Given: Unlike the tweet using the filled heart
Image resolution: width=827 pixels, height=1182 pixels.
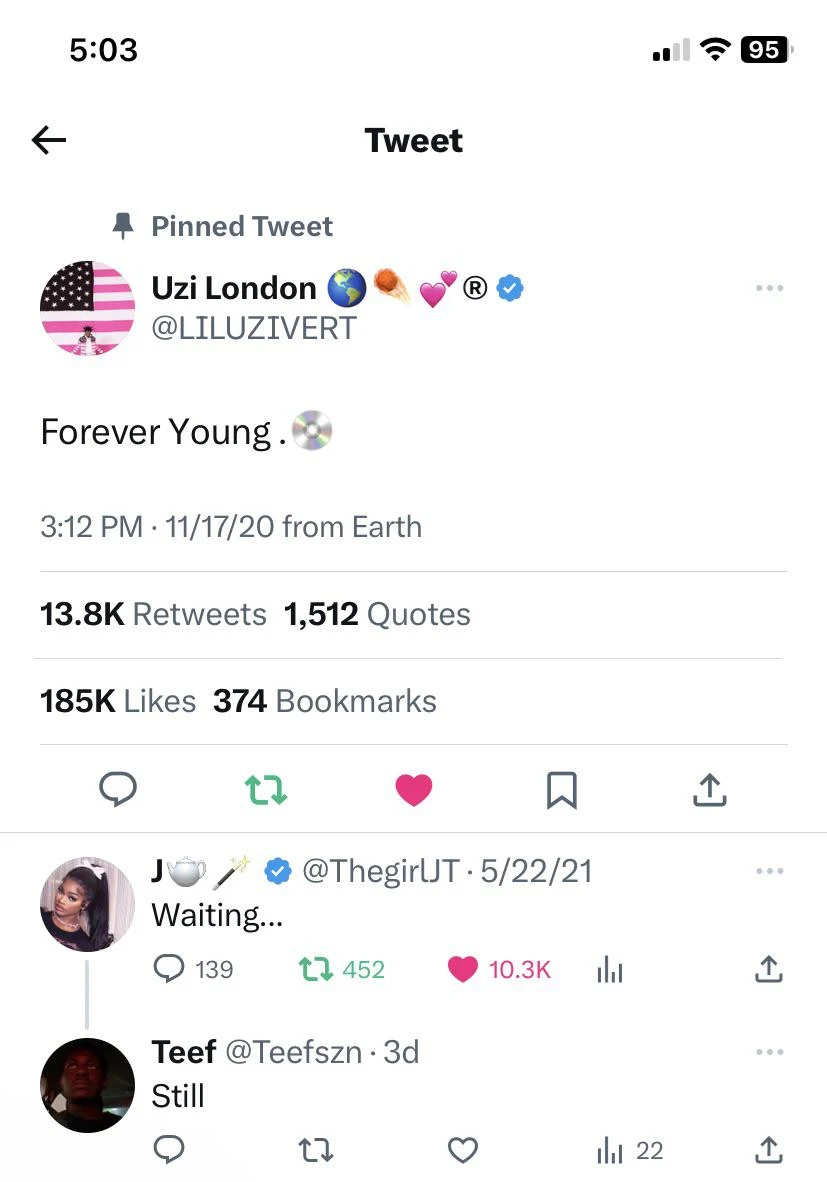Looking at the screenshot, I should (x=414, y=789).
